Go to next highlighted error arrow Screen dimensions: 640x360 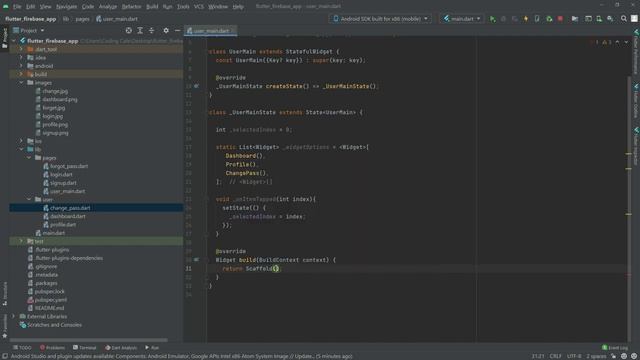coord(626,42)
